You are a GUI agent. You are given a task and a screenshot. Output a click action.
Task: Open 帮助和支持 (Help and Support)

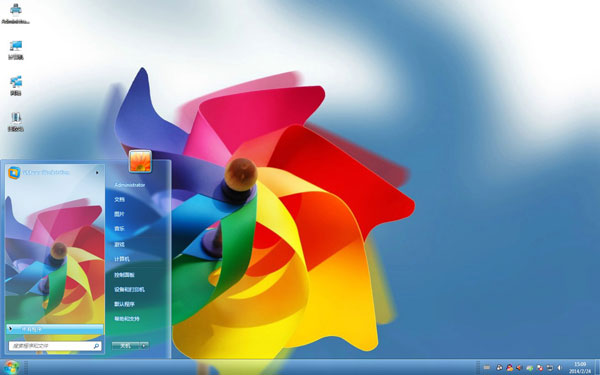click(127, 319)
